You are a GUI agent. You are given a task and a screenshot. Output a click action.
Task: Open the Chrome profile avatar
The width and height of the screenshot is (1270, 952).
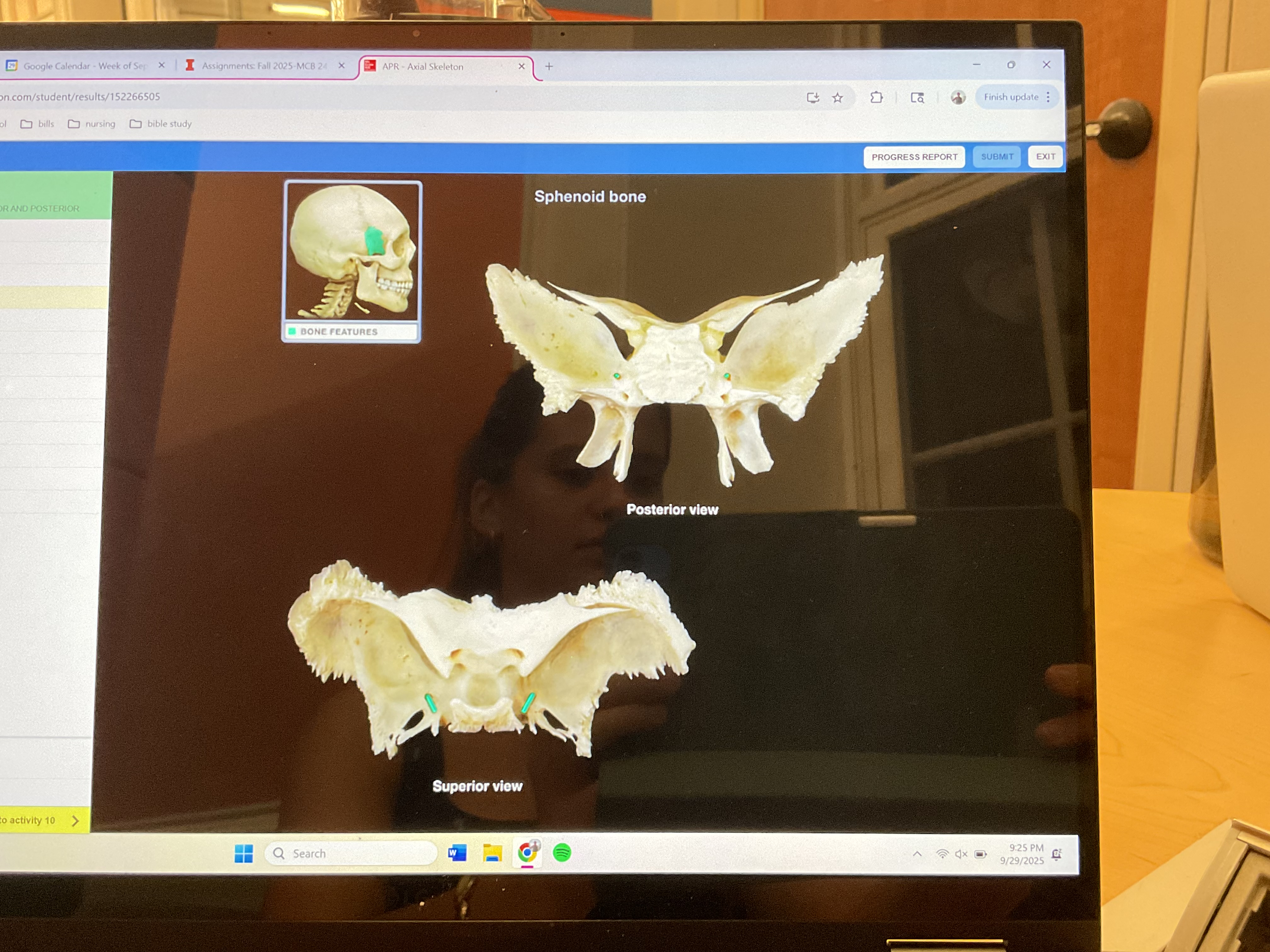(x=958, y=98)
